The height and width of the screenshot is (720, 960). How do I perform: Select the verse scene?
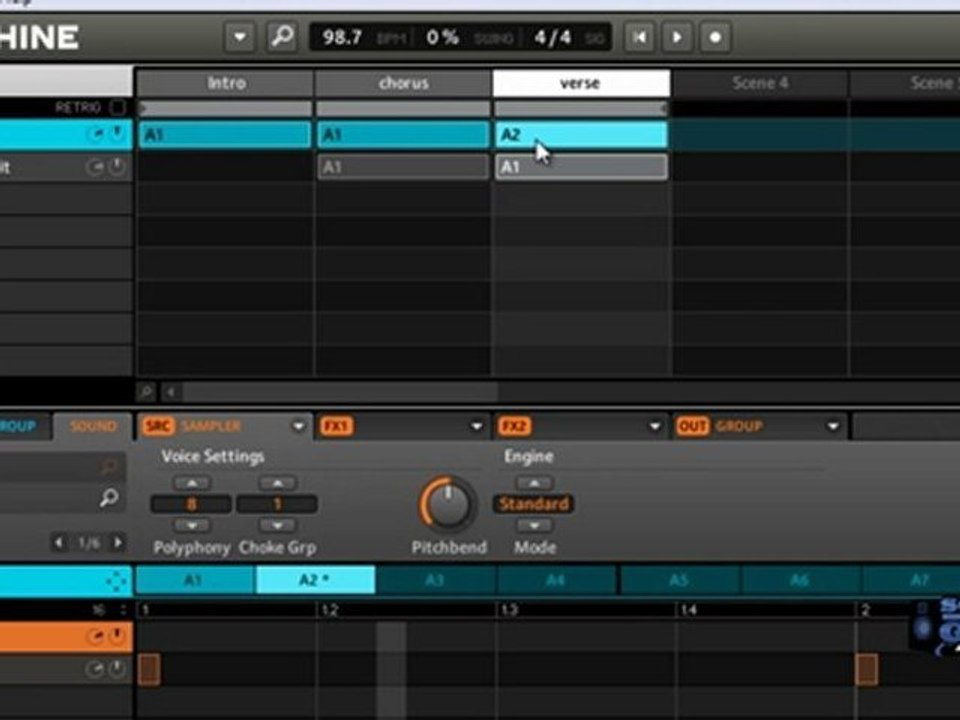pyautogui.click(x=581, y=83)
